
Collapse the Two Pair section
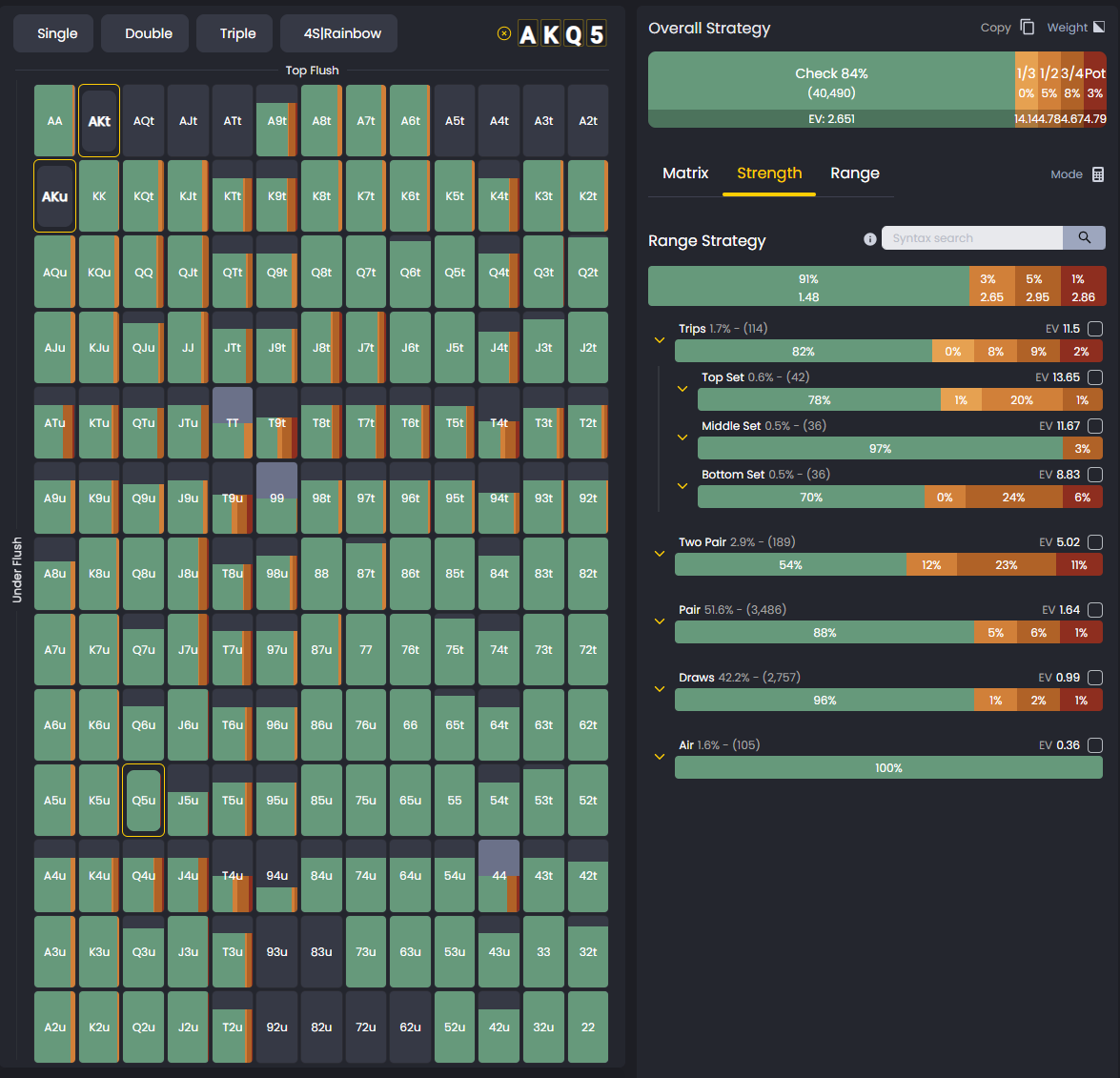[x=659, y=553]
